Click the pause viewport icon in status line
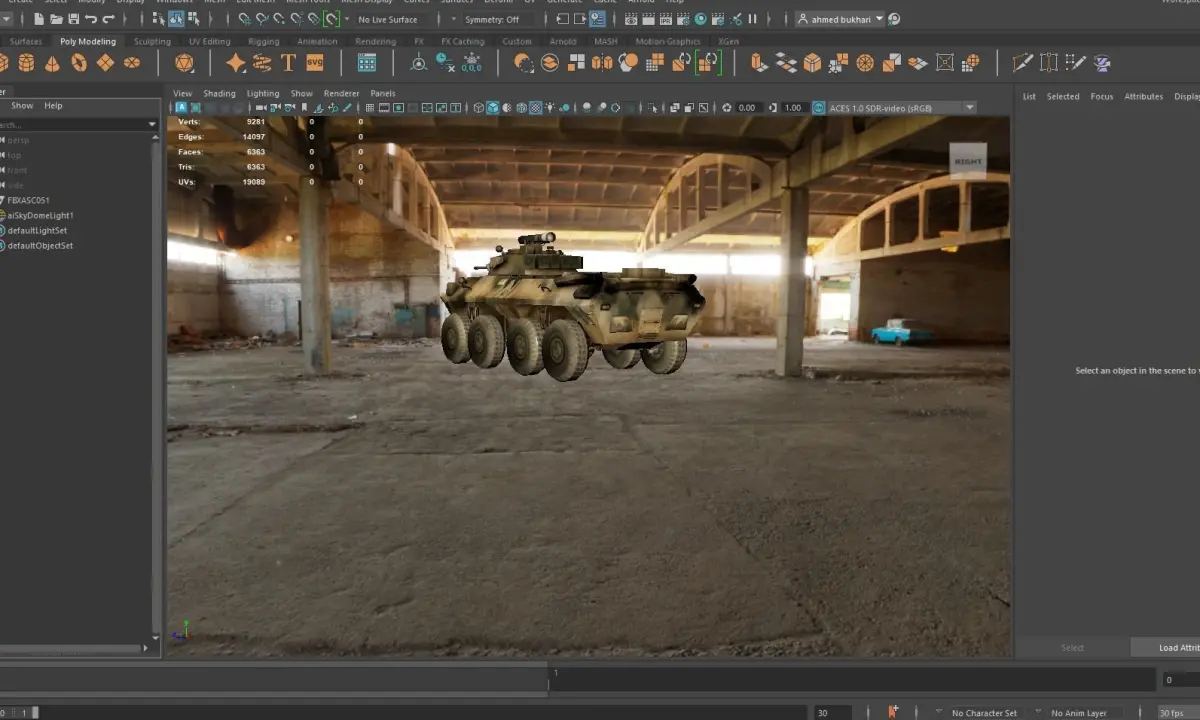Screen dimensions: 1200x720 pyautogui.click(x=752, y=19)
